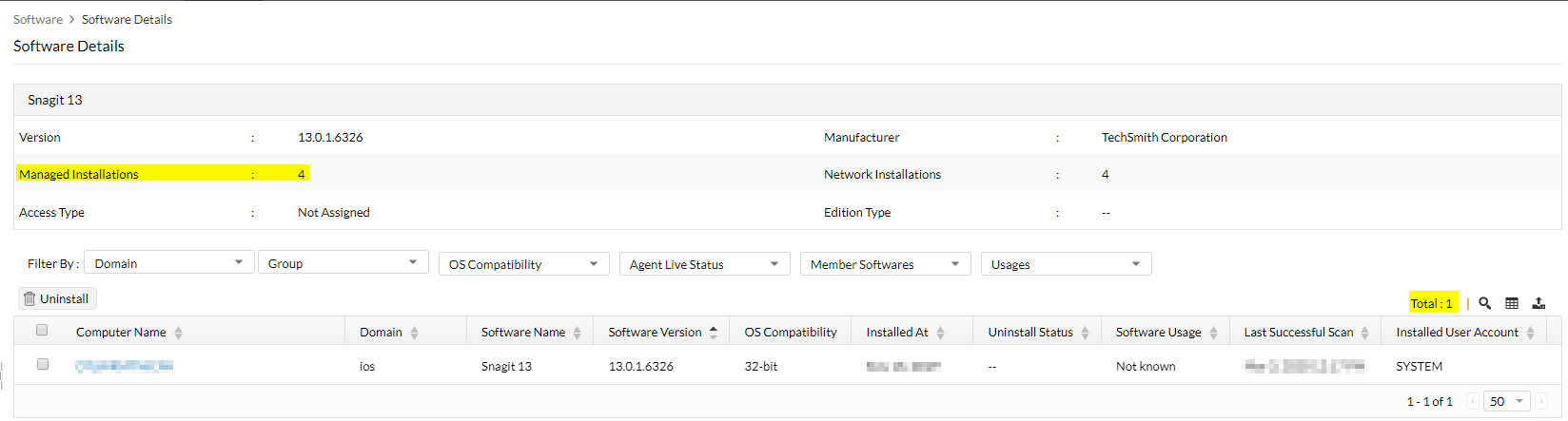Open the Member Softwares dropdown
Image resolution: width=1568 pixels, height=421 pixels.
(885, 264)
